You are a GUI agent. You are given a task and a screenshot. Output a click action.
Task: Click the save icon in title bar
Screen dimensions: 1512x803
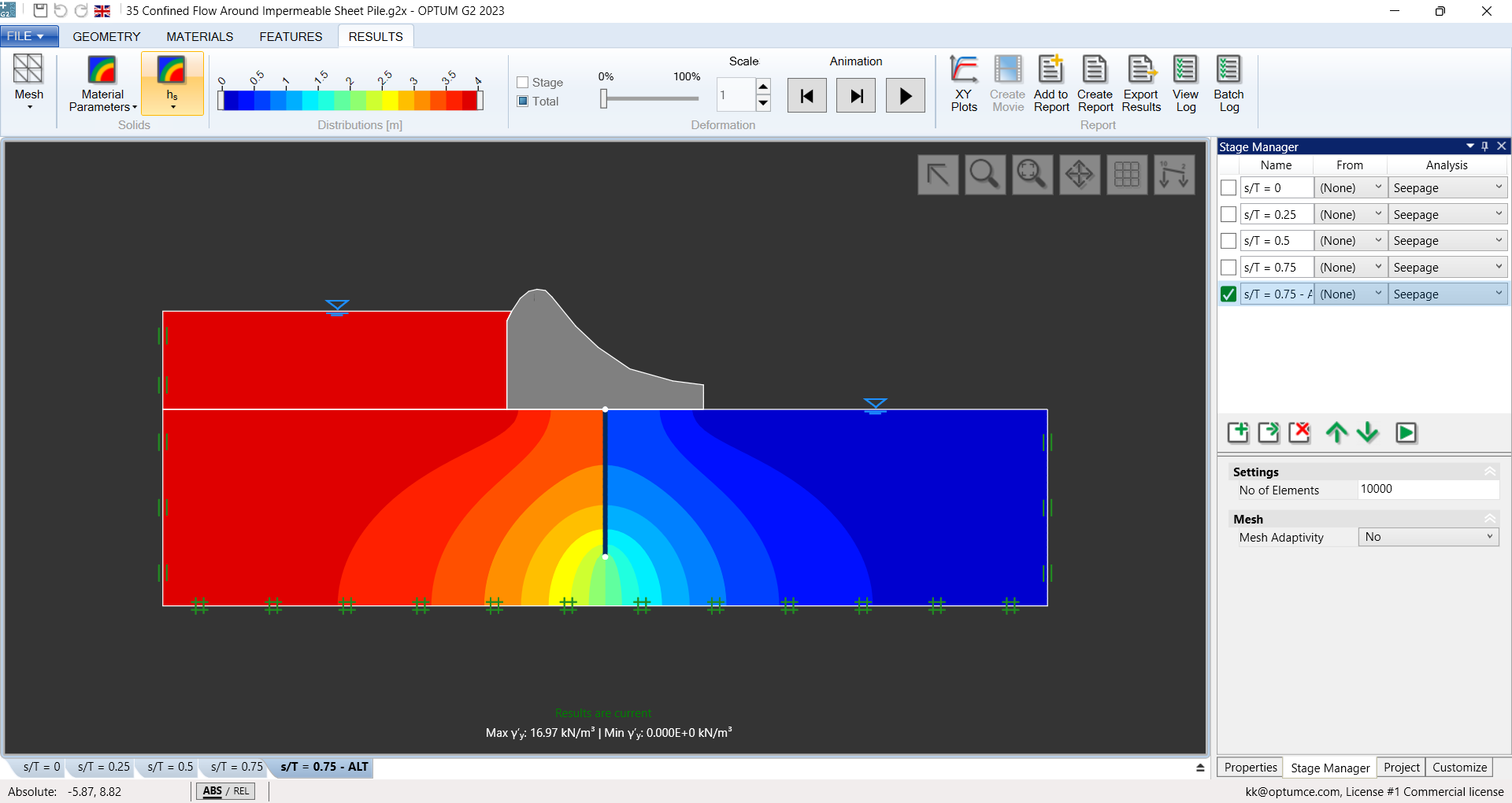[x=40, y=10]
